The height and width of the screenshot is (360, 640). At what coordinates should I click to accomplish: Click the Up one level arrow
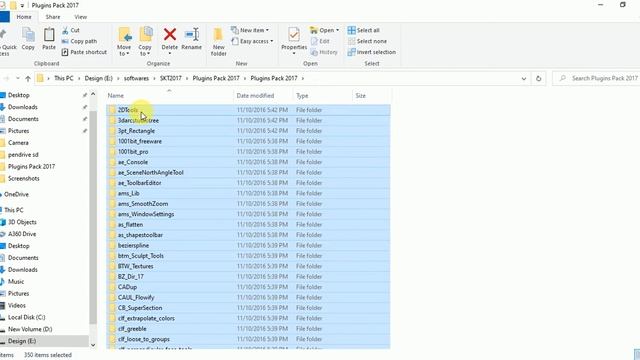tap(28, 78)
